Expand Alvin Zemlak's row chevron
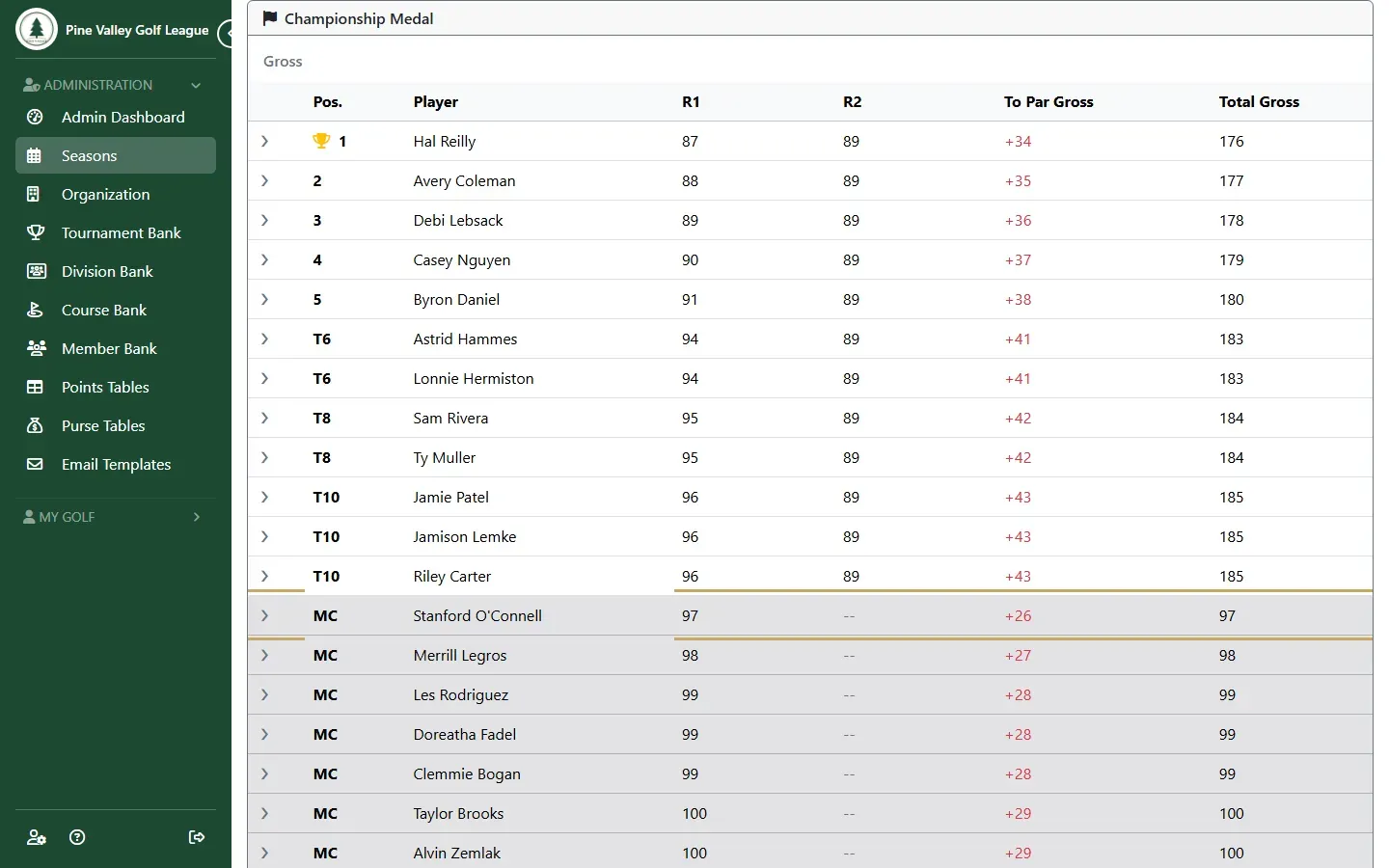 pyautogui.click(x=264, y=853)
